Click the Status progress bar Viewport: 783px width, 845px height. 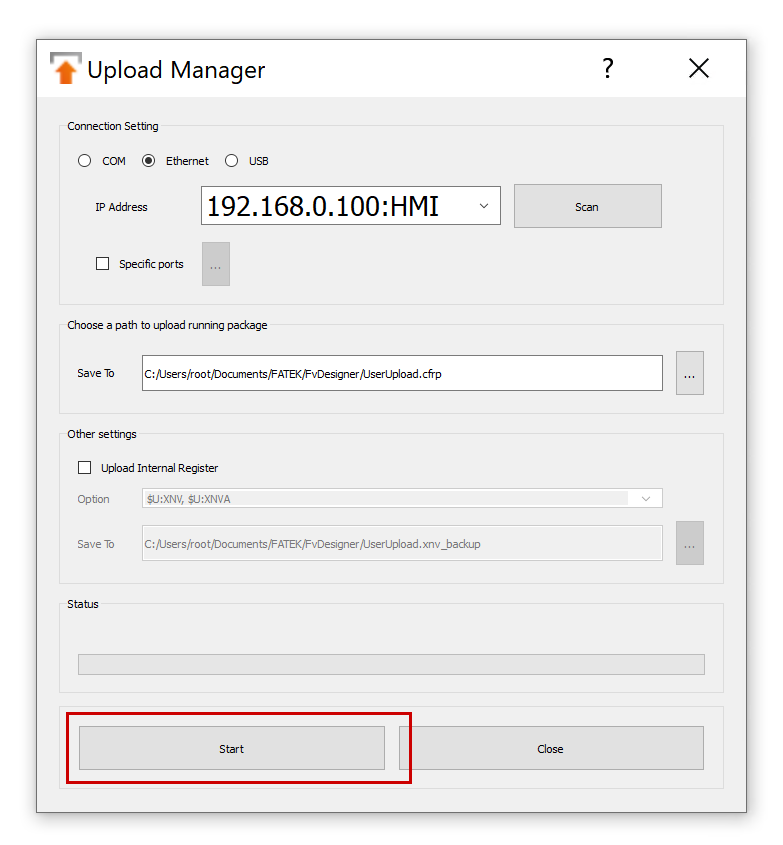tap(391, 664)
